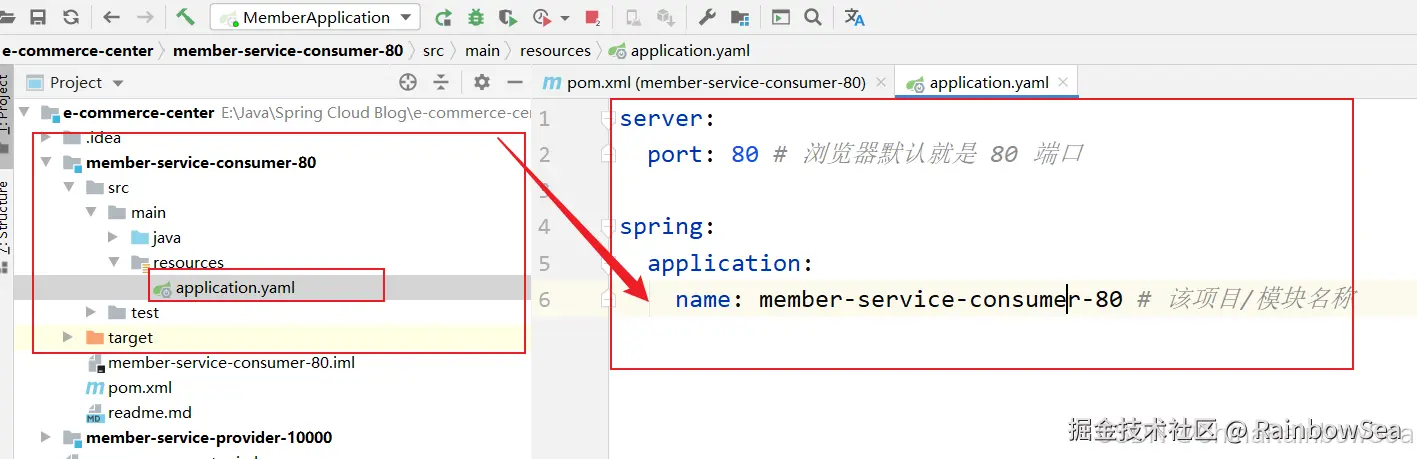Stop the running application with the red square
The image size is (1417, 459).
point(592,17)
